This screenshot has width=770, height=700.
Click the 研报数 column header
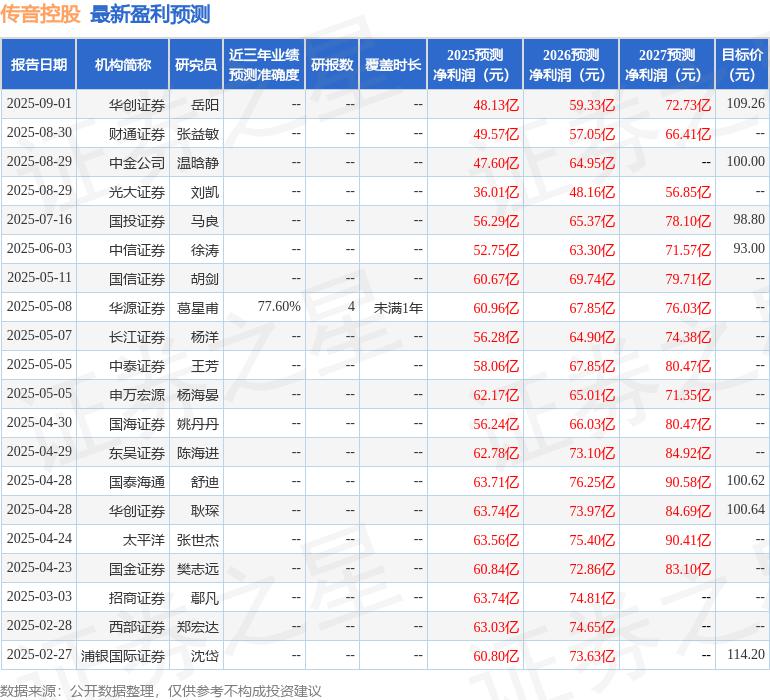pos(332,64)
